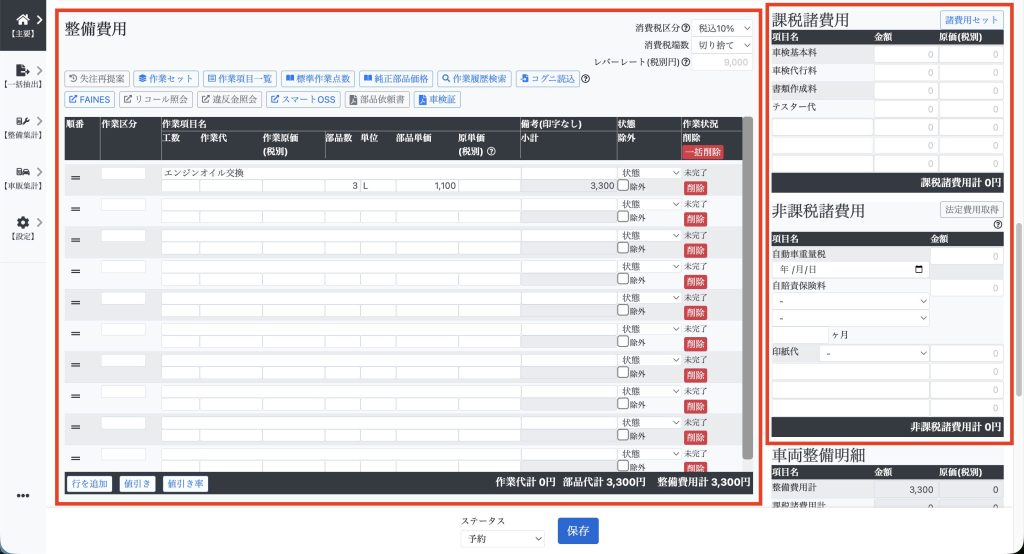
Task: Open the 車販集計 car icon in sidebar
Action: coord(22,177)
